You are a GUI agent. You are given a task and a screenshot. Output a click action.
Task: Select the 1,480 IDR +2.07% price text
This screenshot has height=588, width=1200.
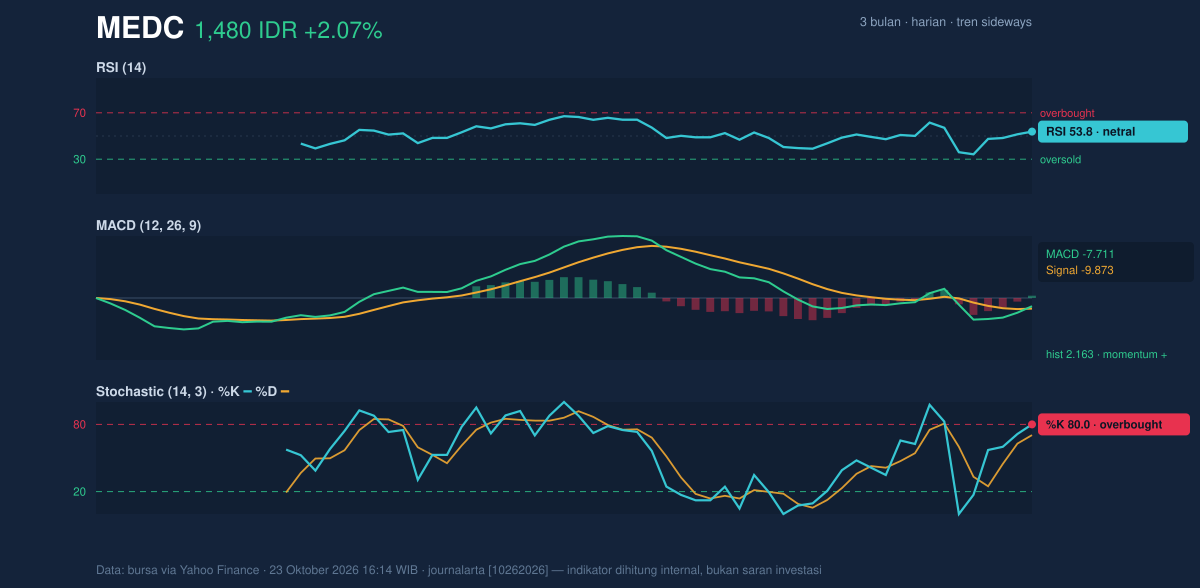[288, 31]
